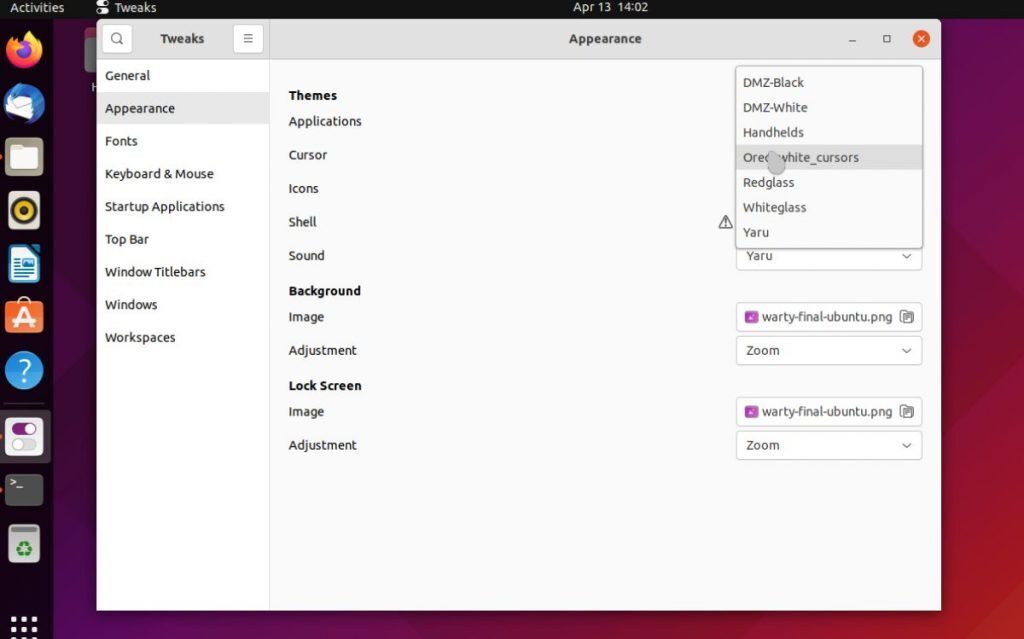Choose DMZ-Black from the cursor list

coord(773,82)
